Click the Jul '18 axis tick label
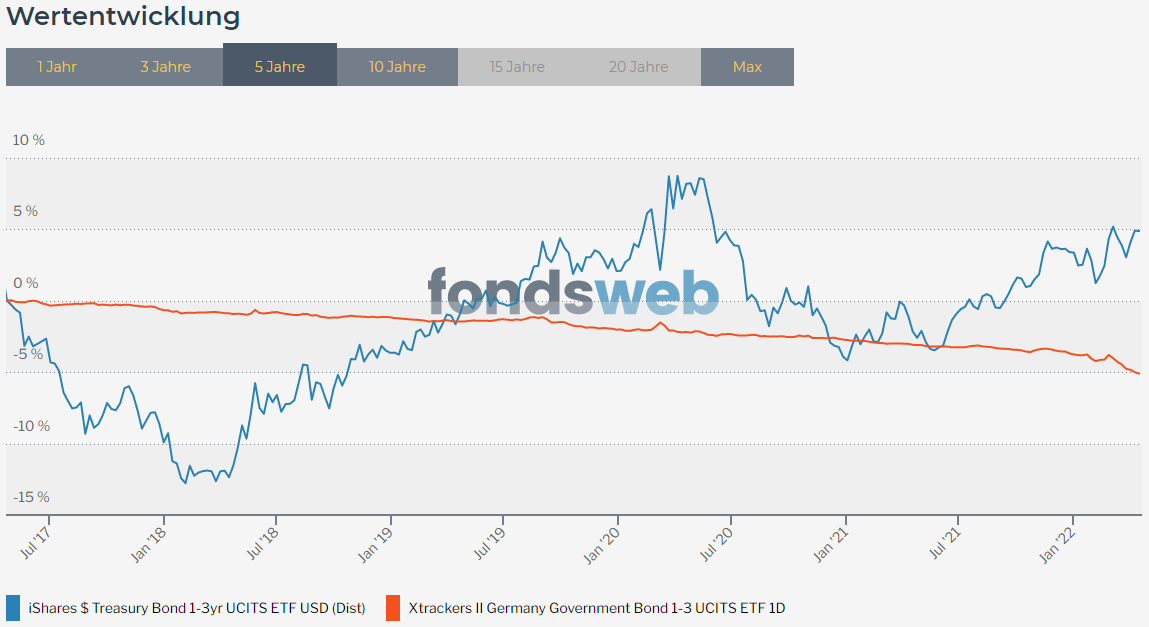 click(x=262, y=543)
